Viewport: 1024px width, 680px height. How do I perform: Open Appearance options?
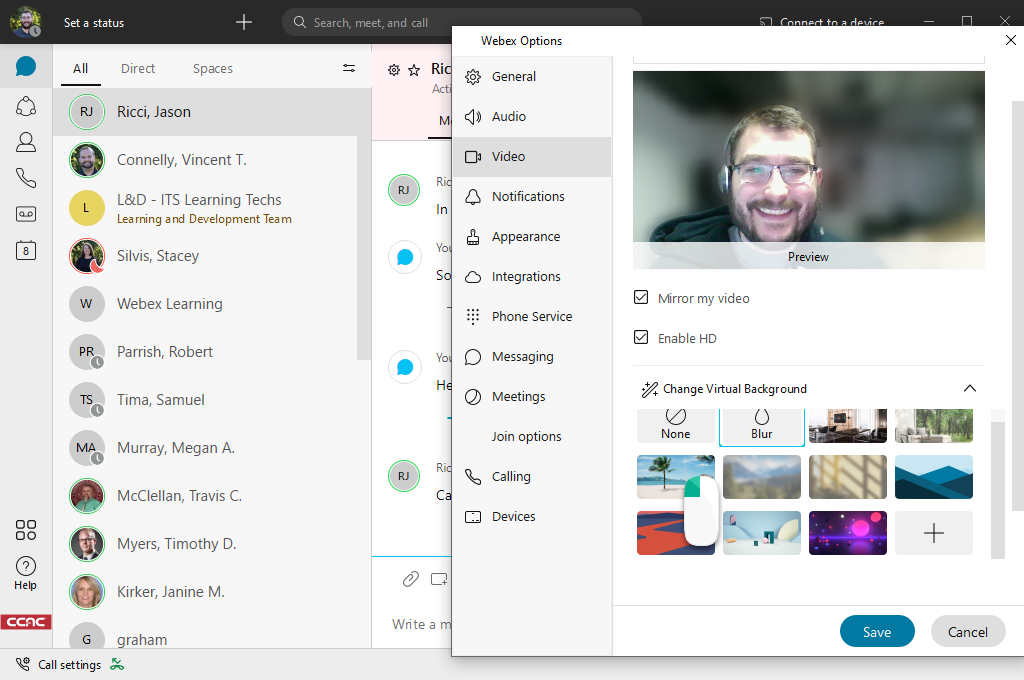(x=532, y=236)
